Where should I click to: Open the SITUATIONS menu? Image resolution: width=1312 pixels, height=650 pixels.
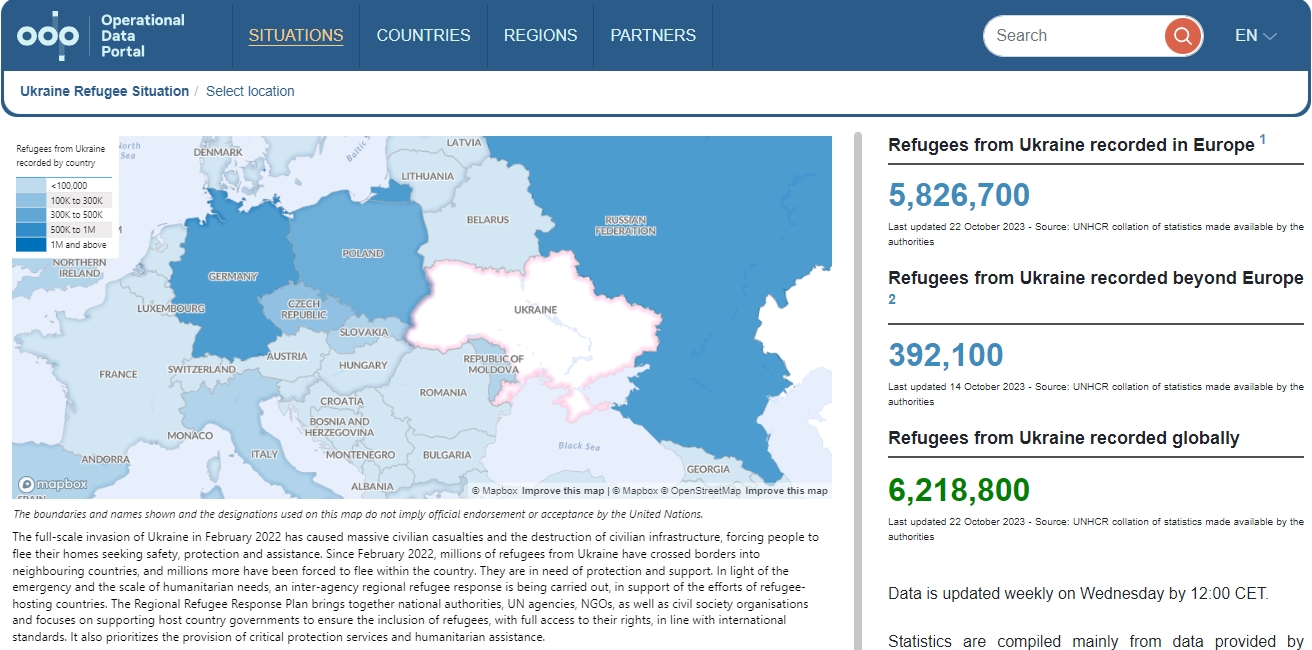tap(296, 36)
